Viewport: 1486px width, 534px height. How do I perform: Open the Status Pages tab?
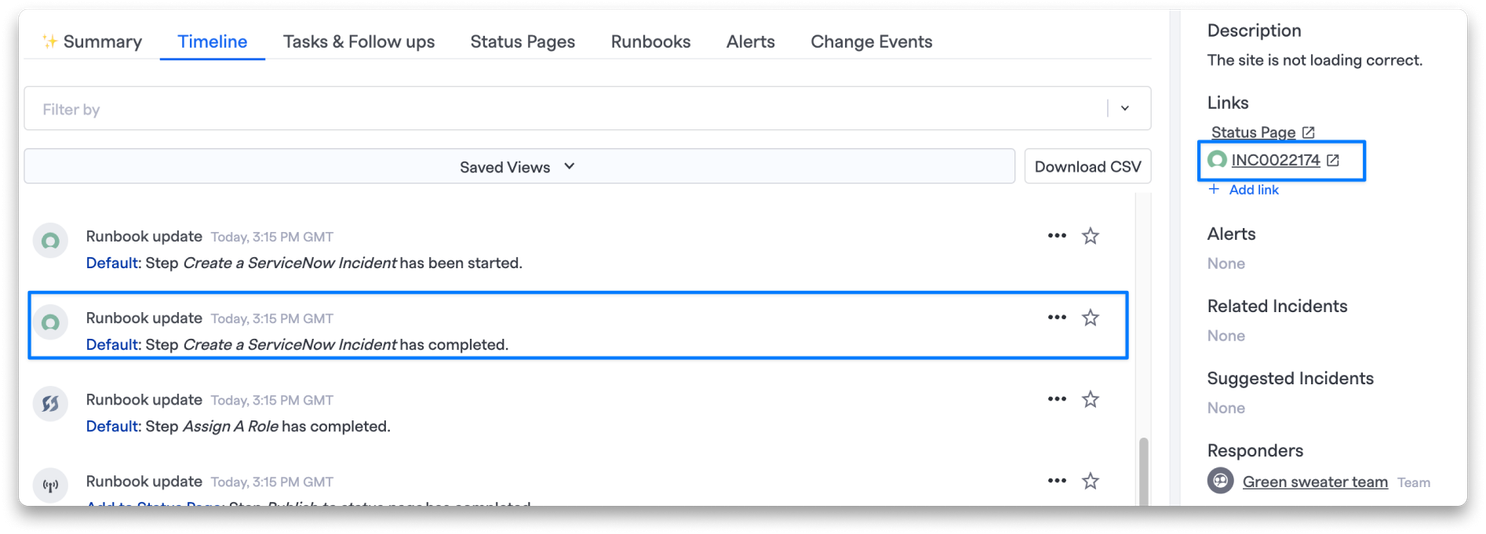(522, 42)
